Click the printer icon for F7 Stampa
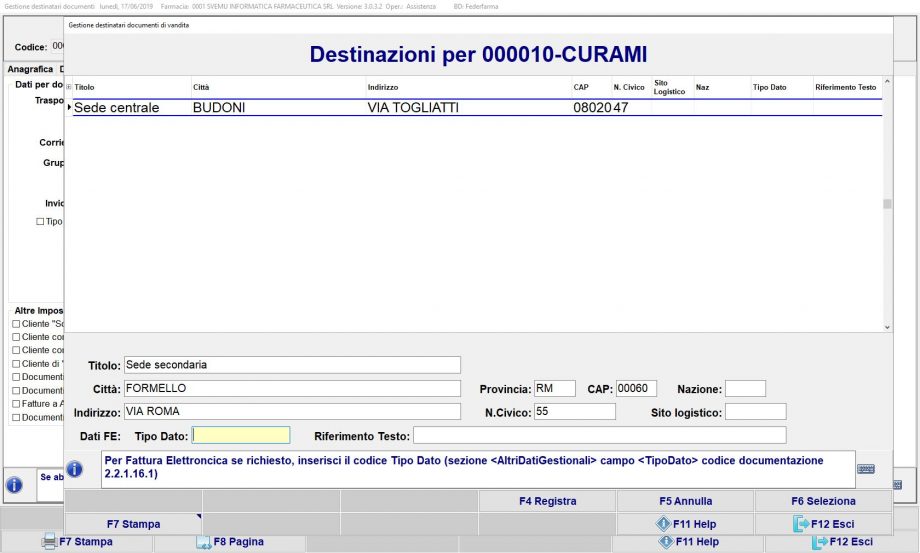 coord(49,542)
